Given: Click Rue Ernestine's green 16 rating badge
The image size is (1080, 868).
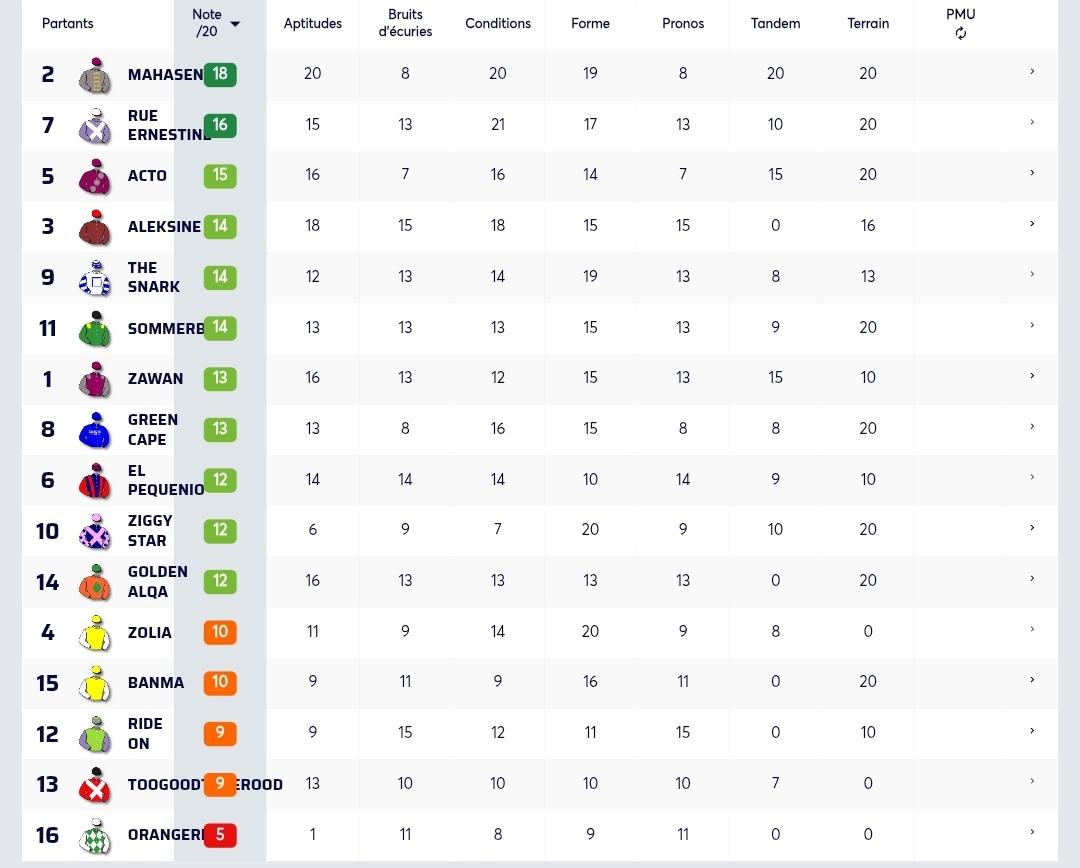Looking at the screenshot, I should [x=220, y=125].
